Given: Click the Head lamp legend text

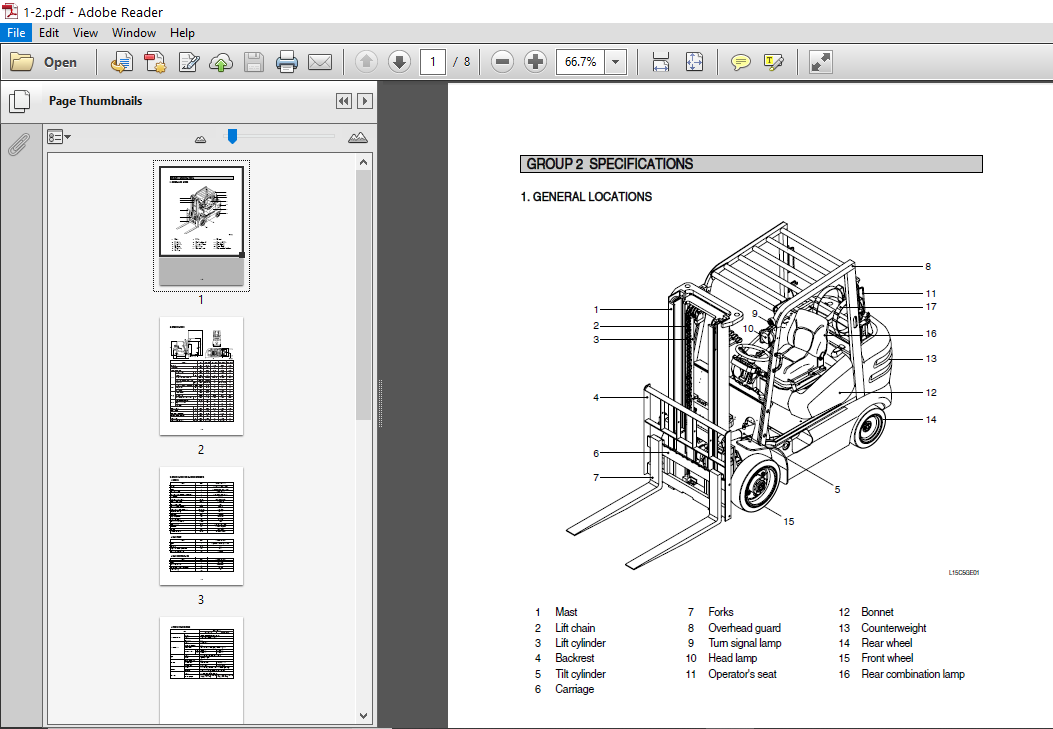Looking at the screenshot, I should [x=732, y=659].
